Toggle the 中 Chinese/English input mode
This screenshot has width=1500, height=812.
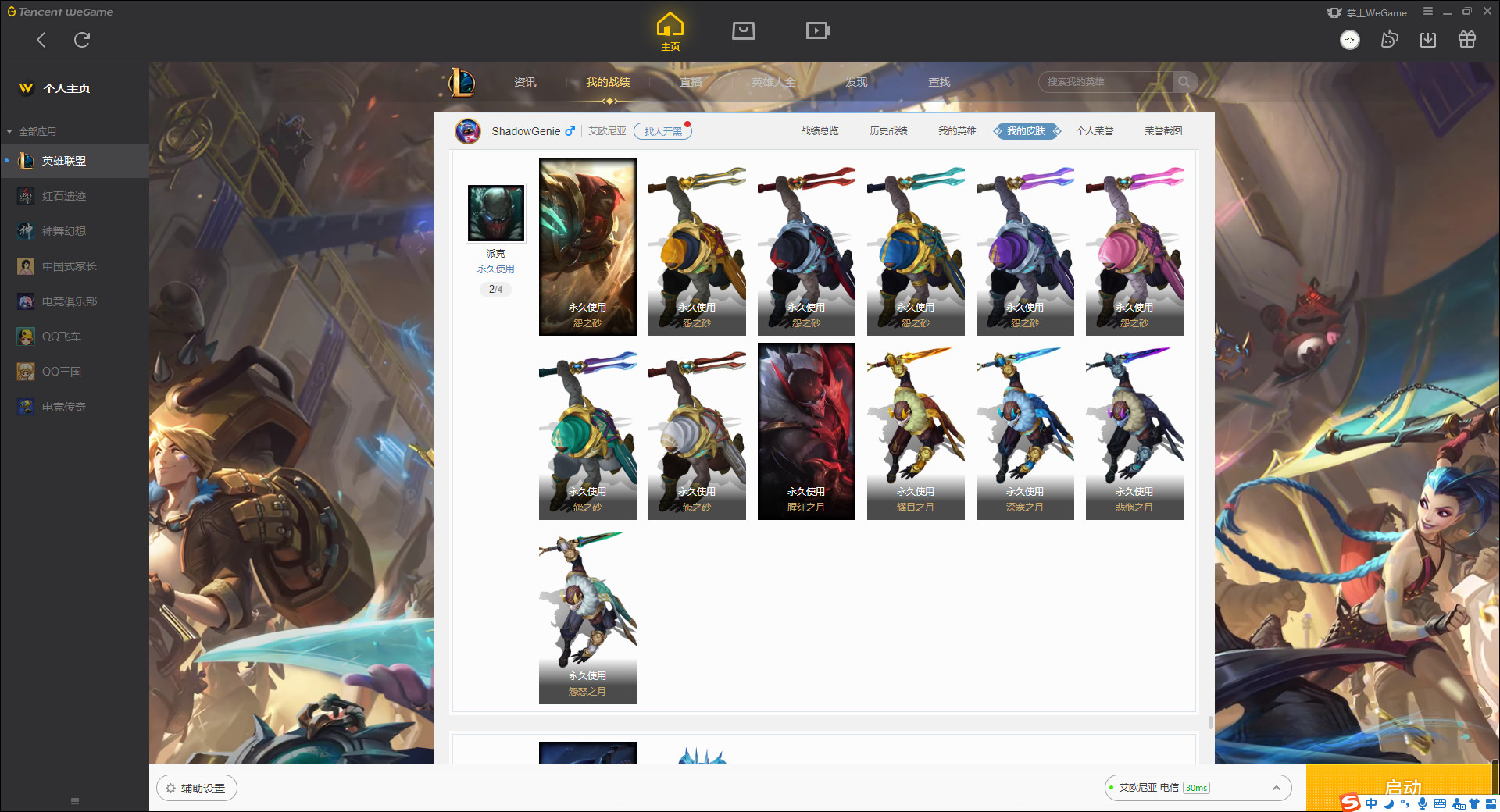click(1372, 803)
